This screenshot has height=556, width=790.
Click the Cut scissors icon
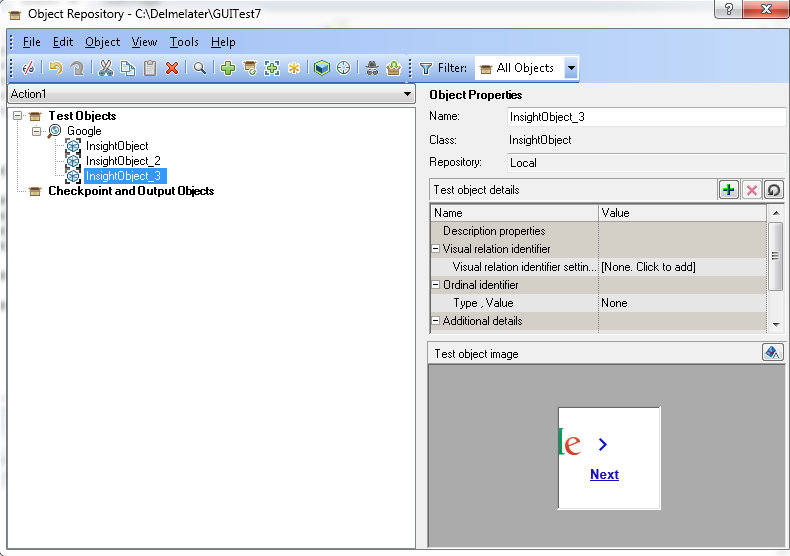click(105, 68)
